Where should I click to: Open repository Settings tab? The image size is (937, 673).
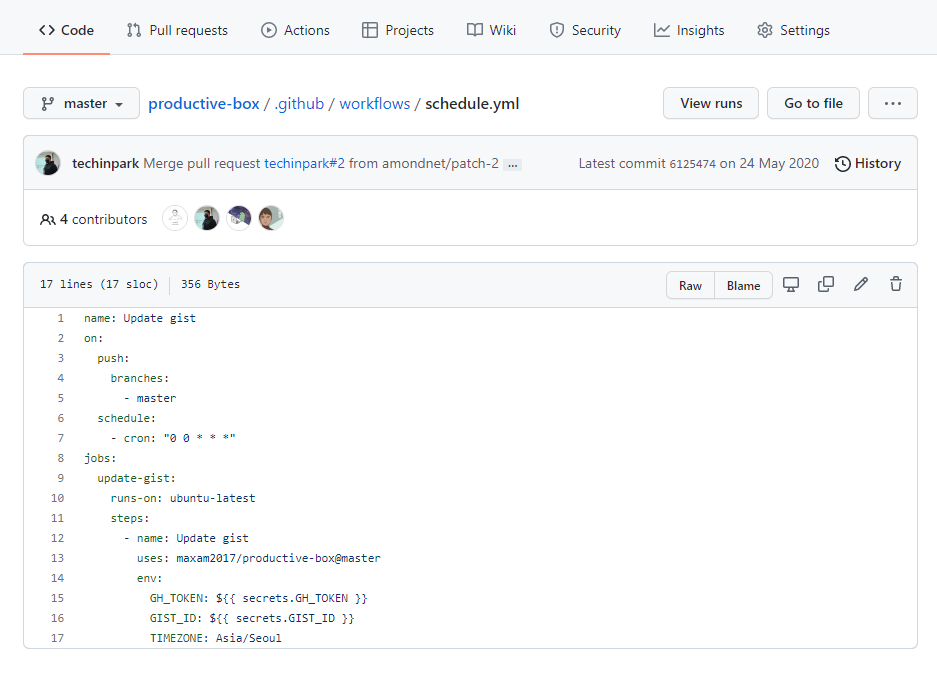click(794, 30)
